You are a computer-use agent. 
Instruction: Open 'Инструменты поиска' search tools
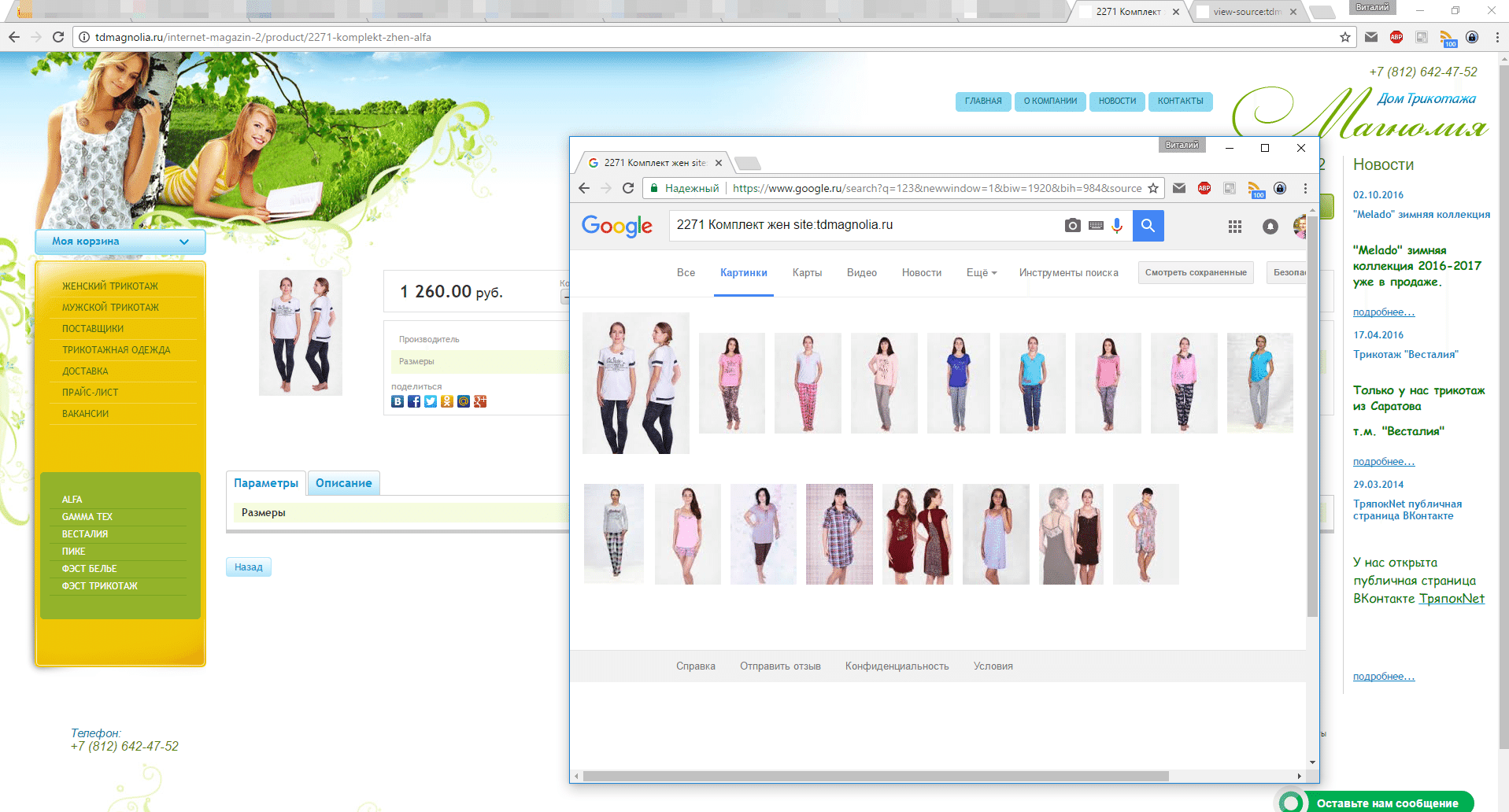(1068, 272)
